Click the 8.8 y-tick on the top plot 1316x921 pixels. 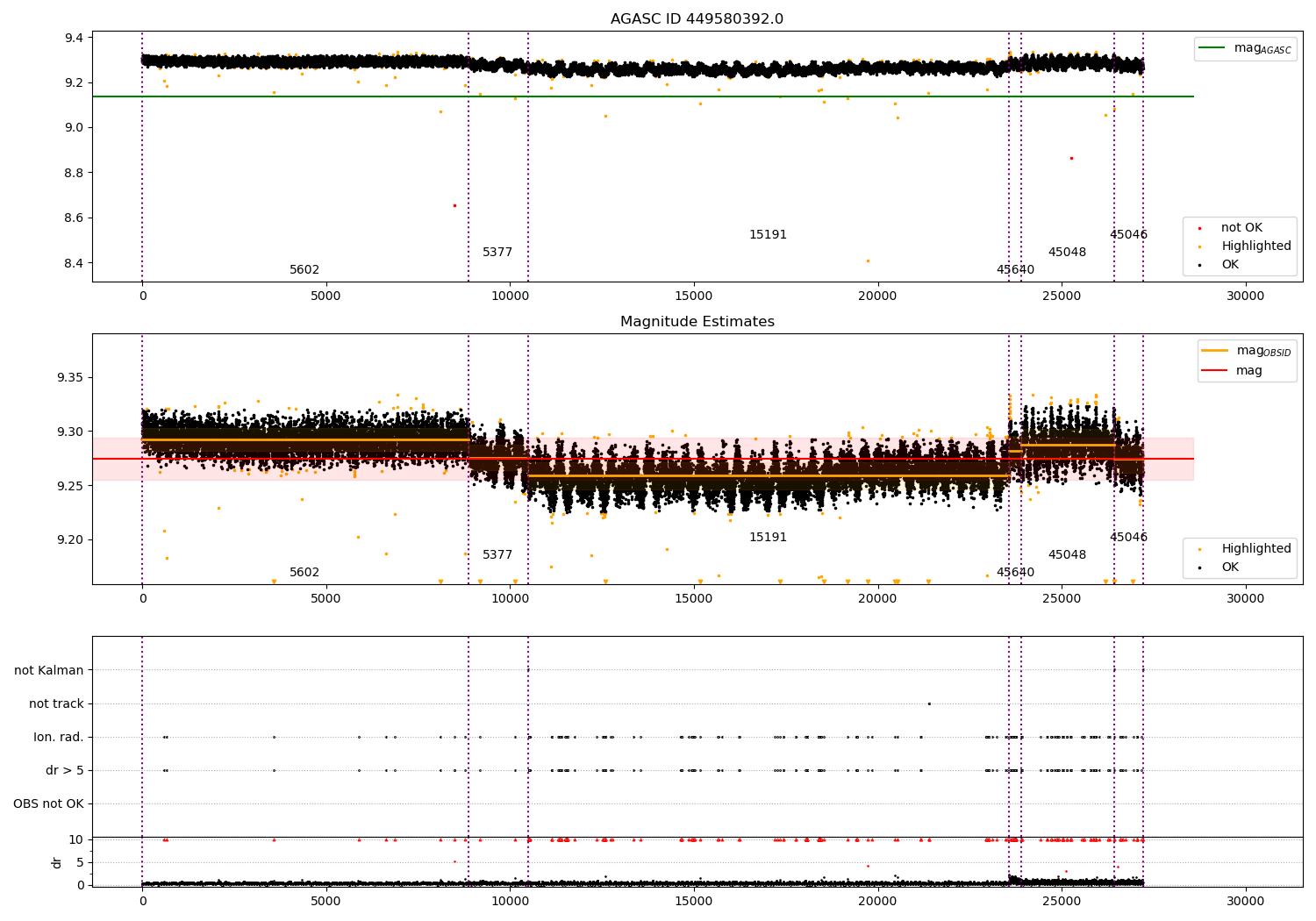pyautogui.click(x=75, y=173)
